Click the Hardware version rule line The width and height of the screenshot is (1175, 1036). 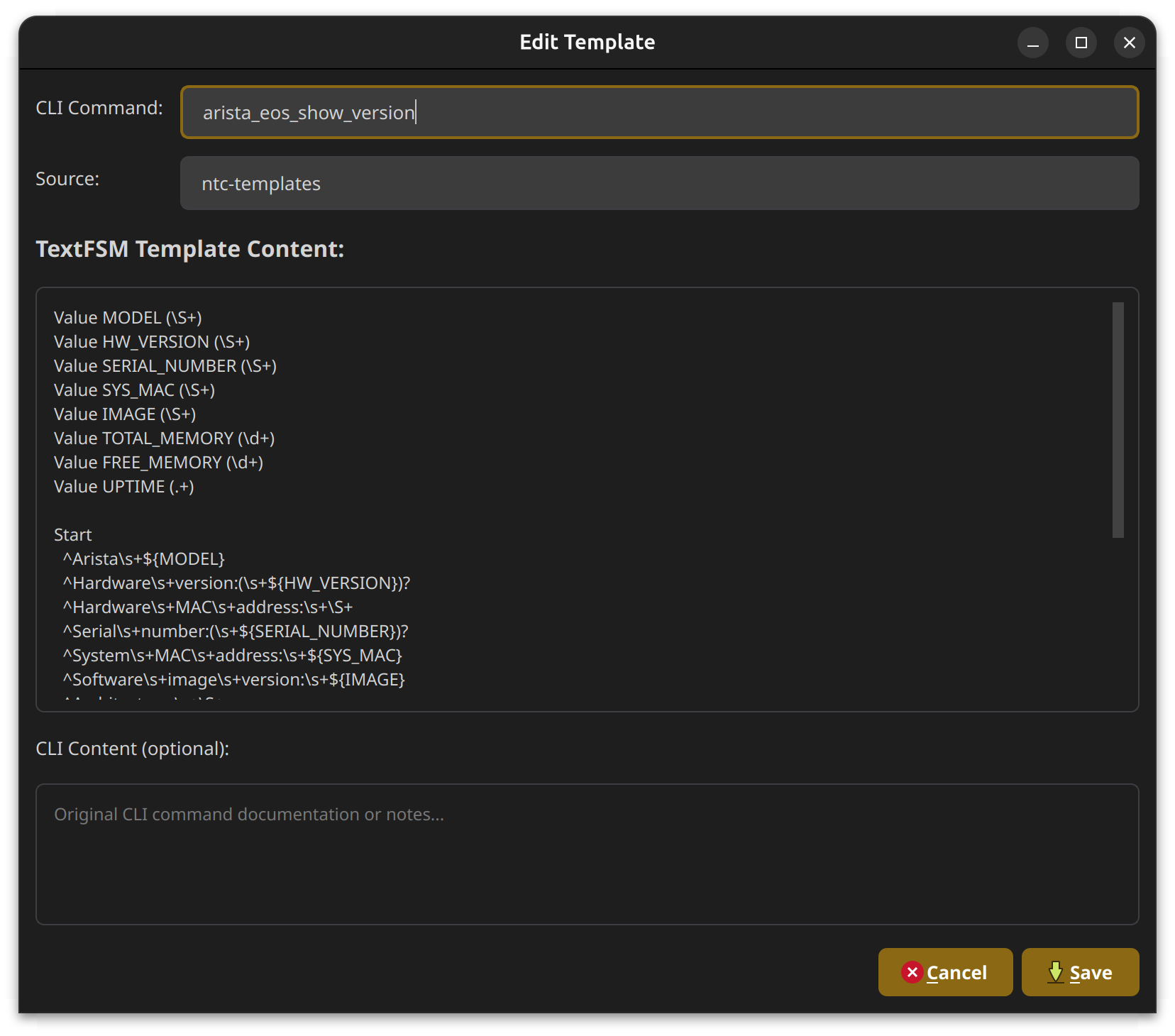point(236,583)
